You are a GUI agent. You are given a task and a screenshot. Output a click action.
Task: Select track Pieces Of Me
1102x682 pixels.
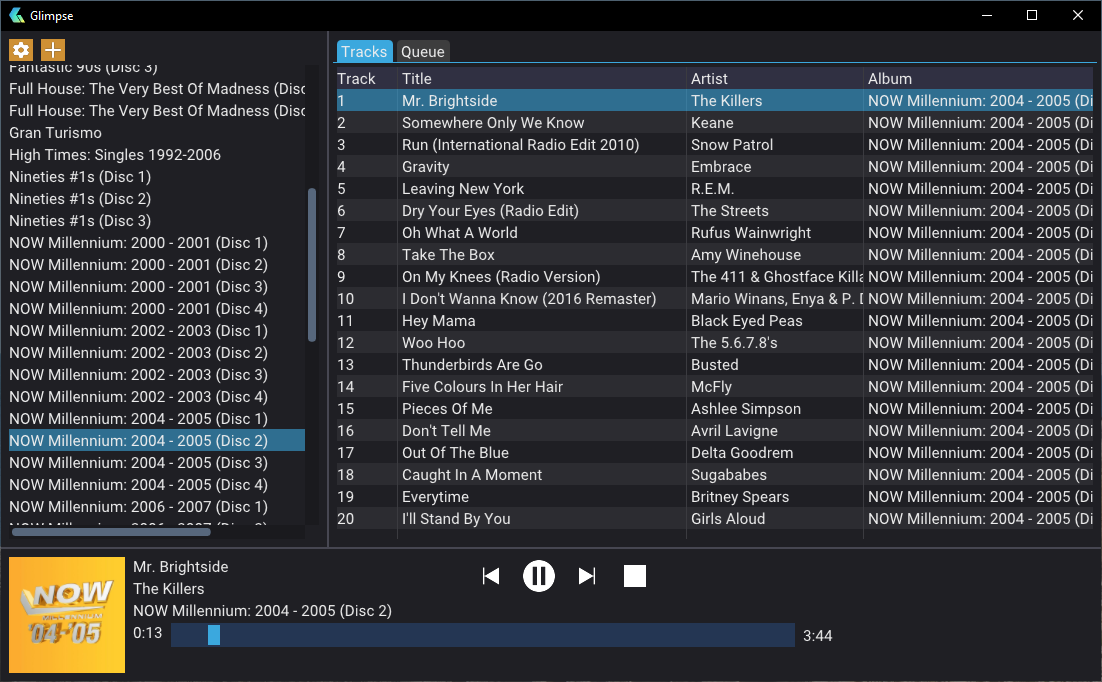[x=715, y=408]
